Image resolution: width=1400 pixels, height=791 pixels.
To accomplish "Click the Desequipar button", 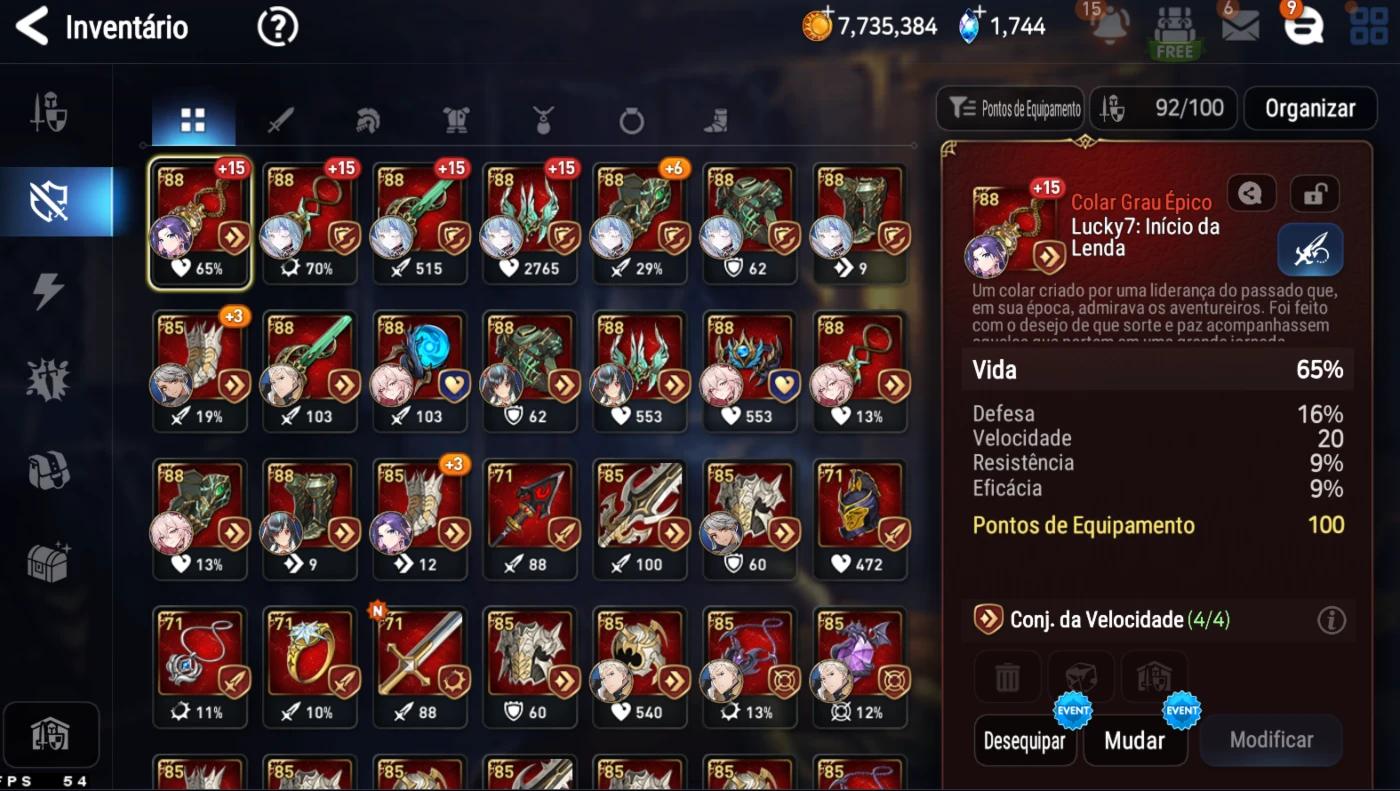I will pyautogui.click(x=1024, y=741).
